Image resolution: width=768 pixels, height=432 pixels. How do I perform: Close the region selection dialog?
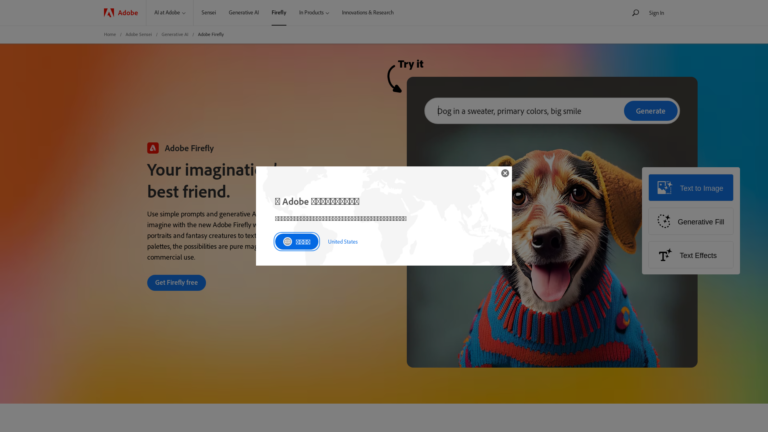point(505,173)
